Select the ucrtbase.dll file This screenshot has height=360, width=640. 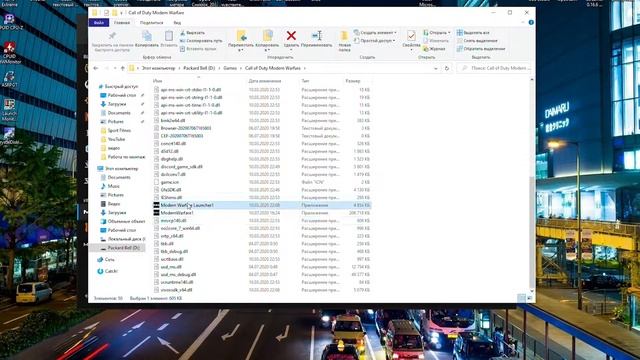tap(261, 259)
